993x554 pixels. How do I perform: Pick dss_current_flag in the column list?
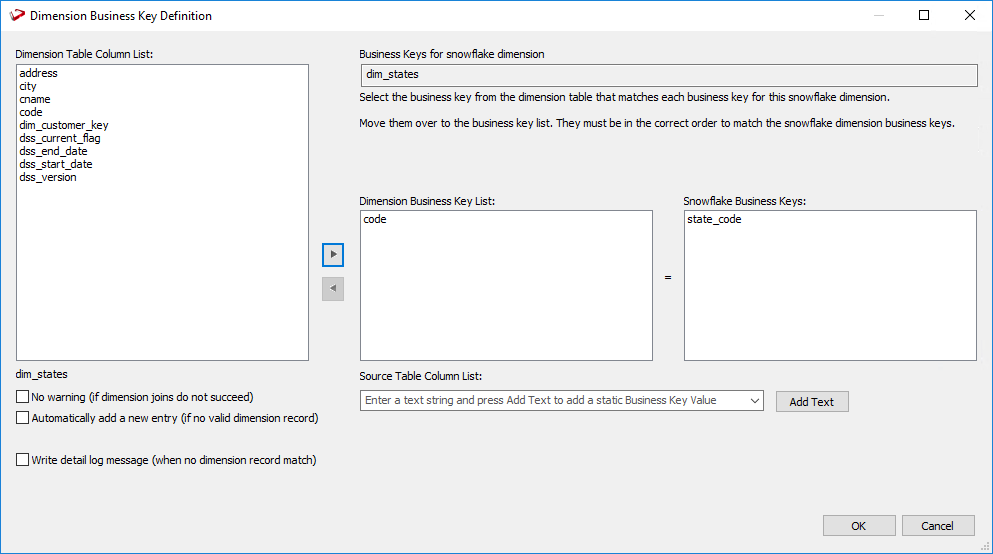pos(59,138)
